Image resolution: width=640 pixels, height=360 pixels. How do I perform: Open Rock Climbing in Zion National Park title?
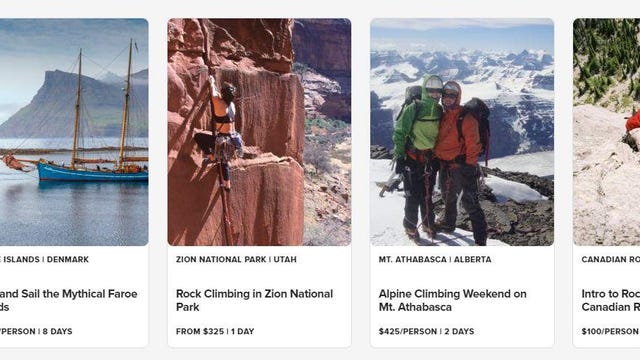click(254, 300)
